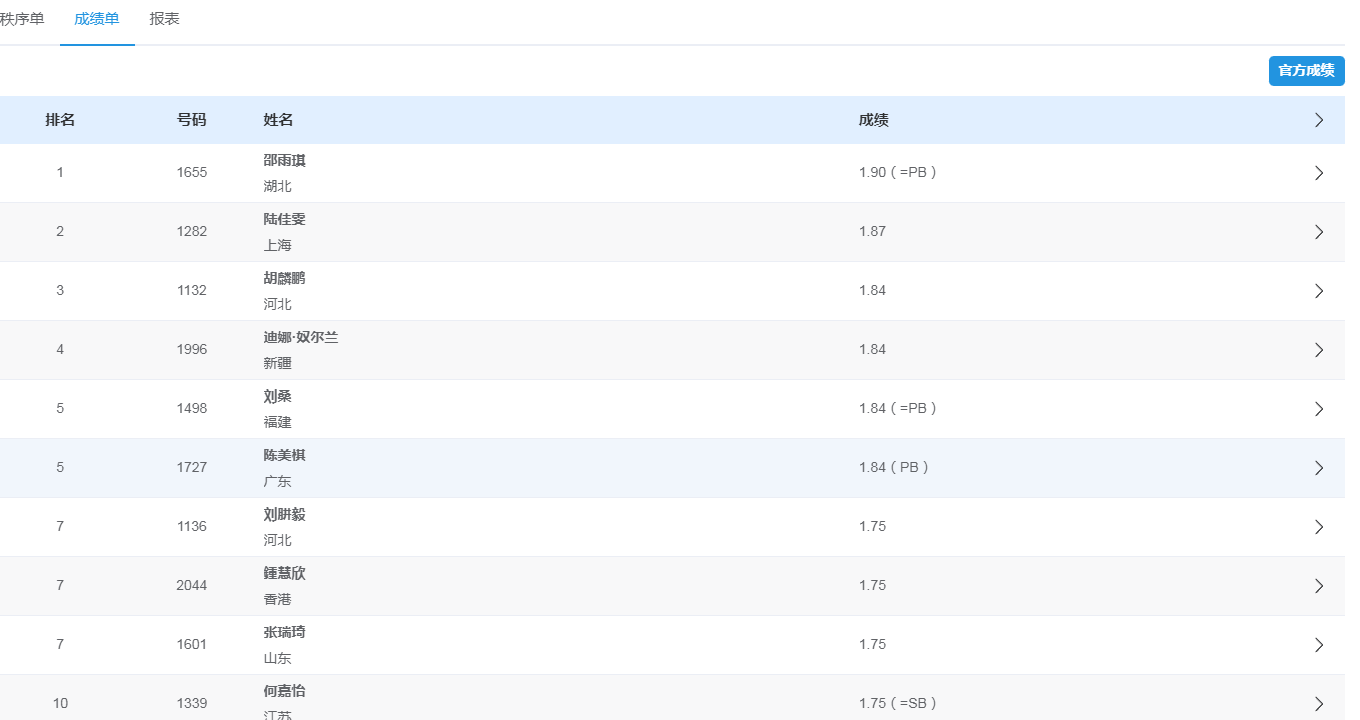Select athlete name 刘肼毅
The height and width of the screenshot is (720, 1360).
pyautogui.click(x=285, y=515)
